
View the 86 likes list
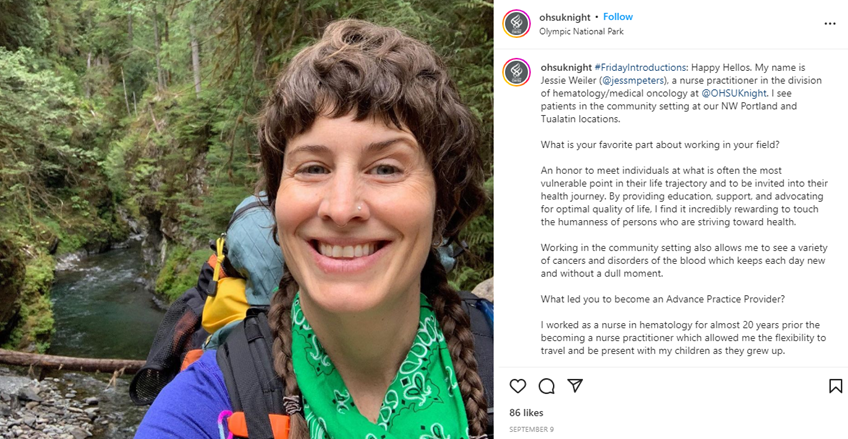526,412
